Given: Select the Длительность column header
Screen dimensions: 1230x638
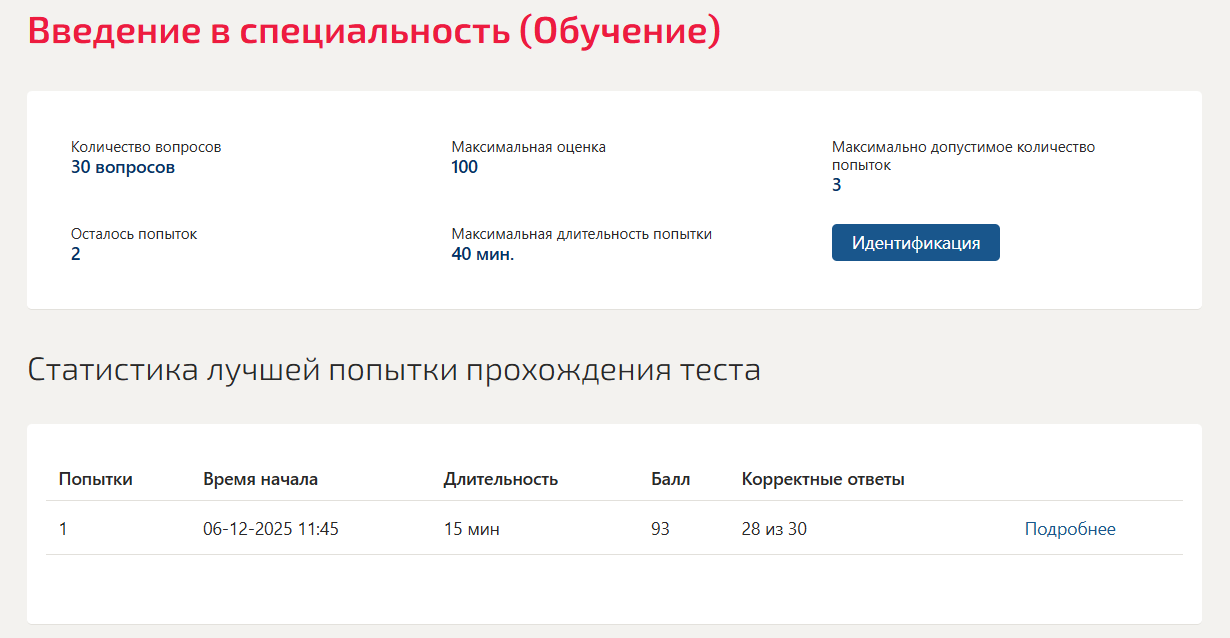Looking at the screenshot, I should tap(500, 479).
